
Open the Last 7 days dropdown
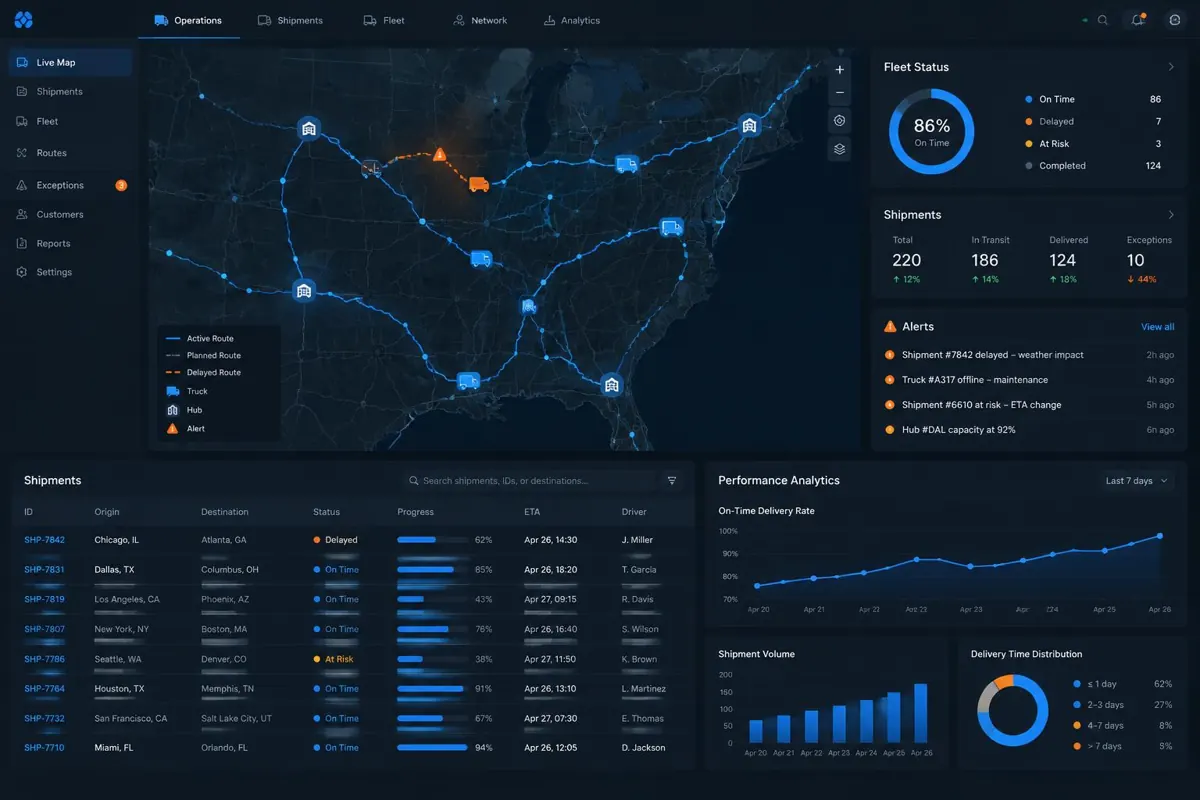coord(1137,481)
